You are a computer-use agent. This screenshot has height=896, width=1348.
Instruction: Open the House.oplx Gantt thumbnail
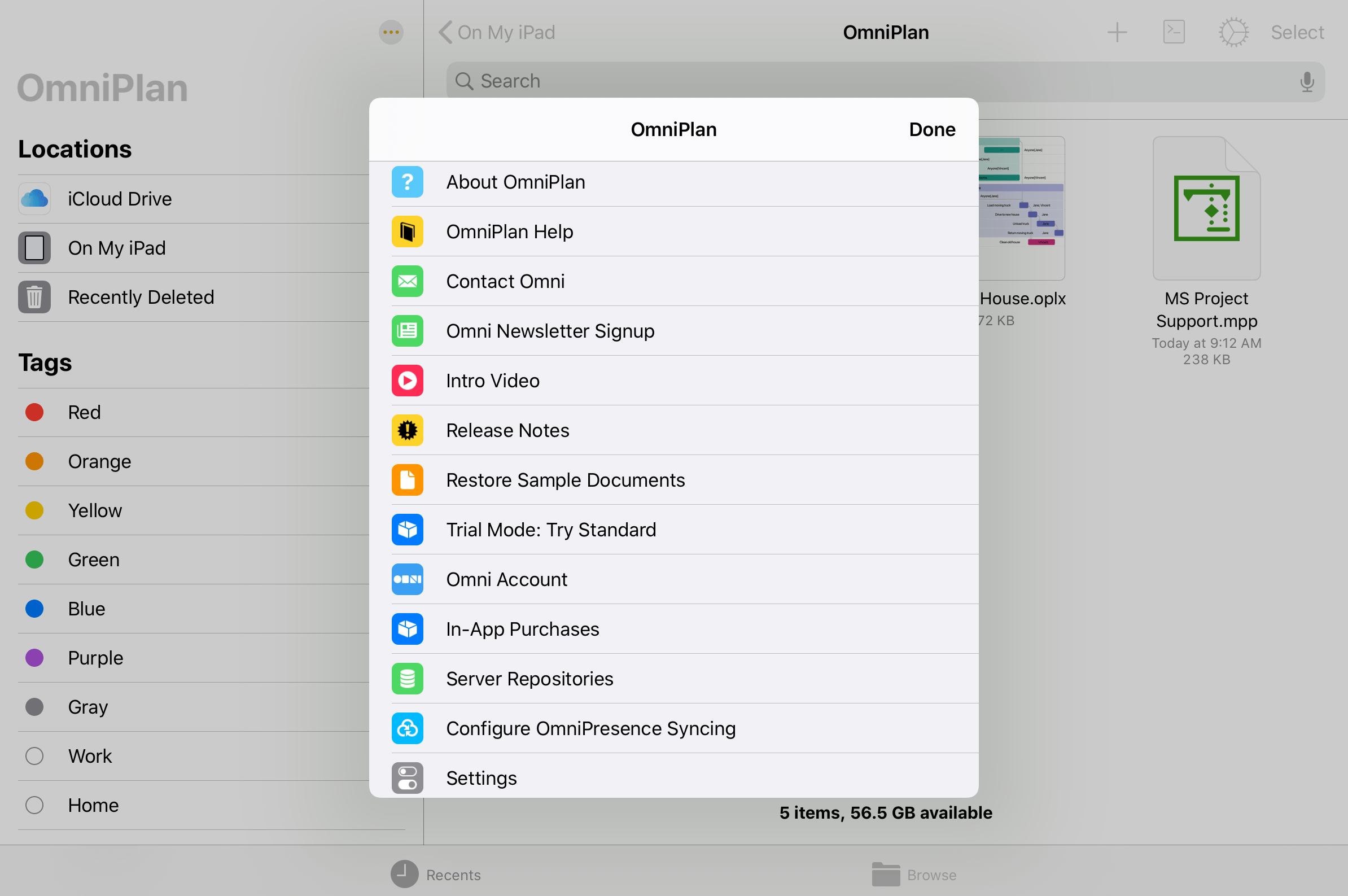[x=1021, y=208]
